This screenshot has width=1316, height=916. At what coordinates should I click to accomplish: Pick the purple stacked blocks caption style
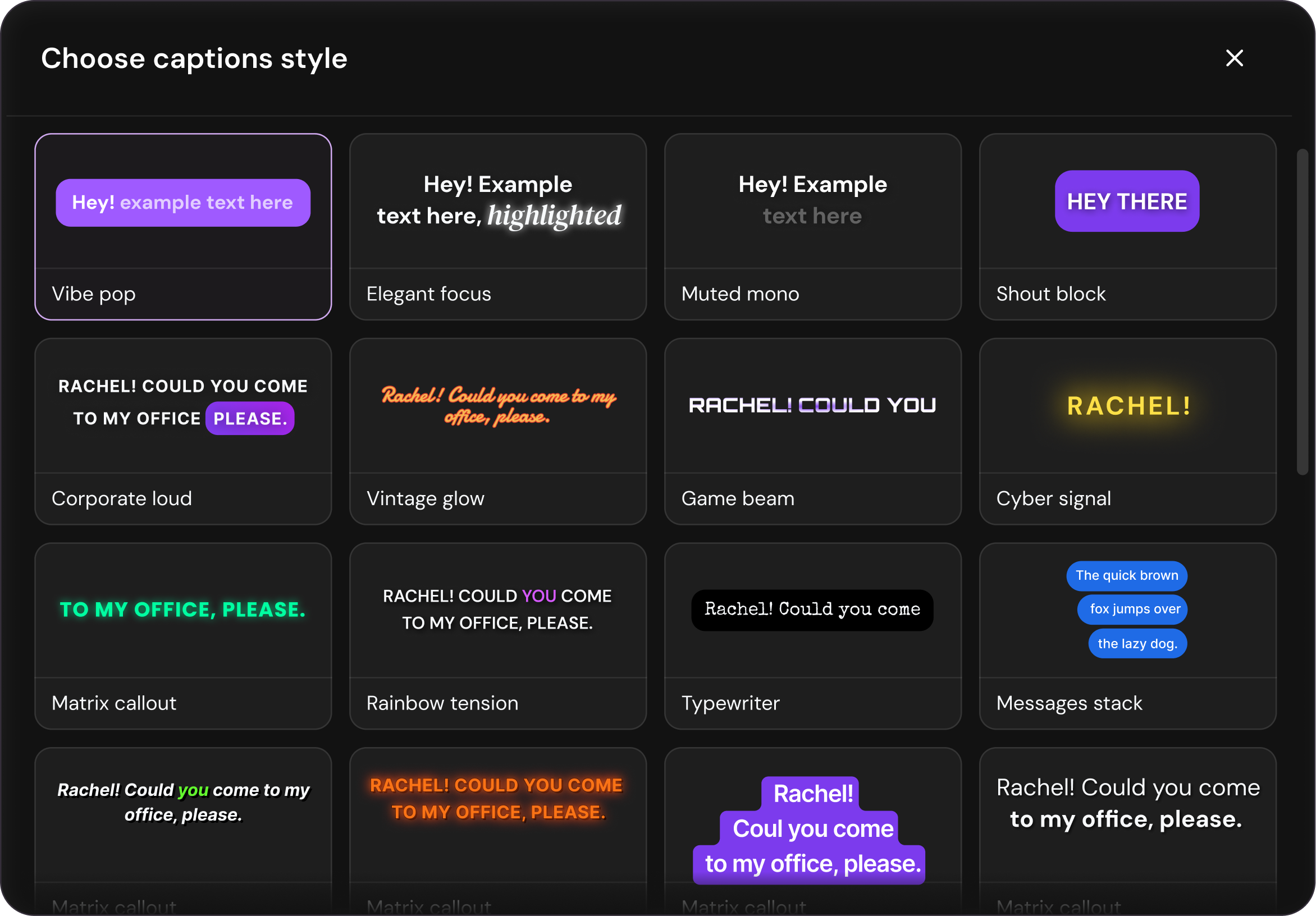tap(812, 831)
